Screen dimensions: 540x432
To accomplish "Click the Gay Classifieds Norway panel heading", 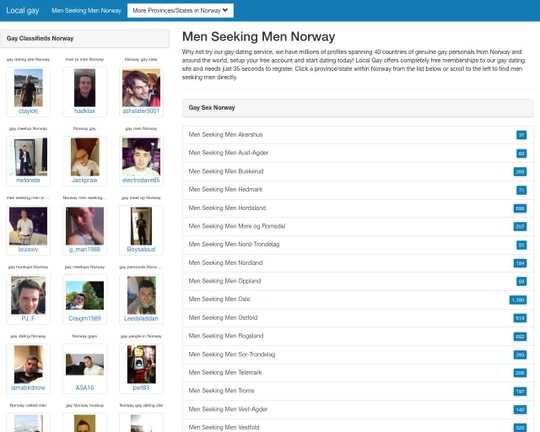I will 85,38.
